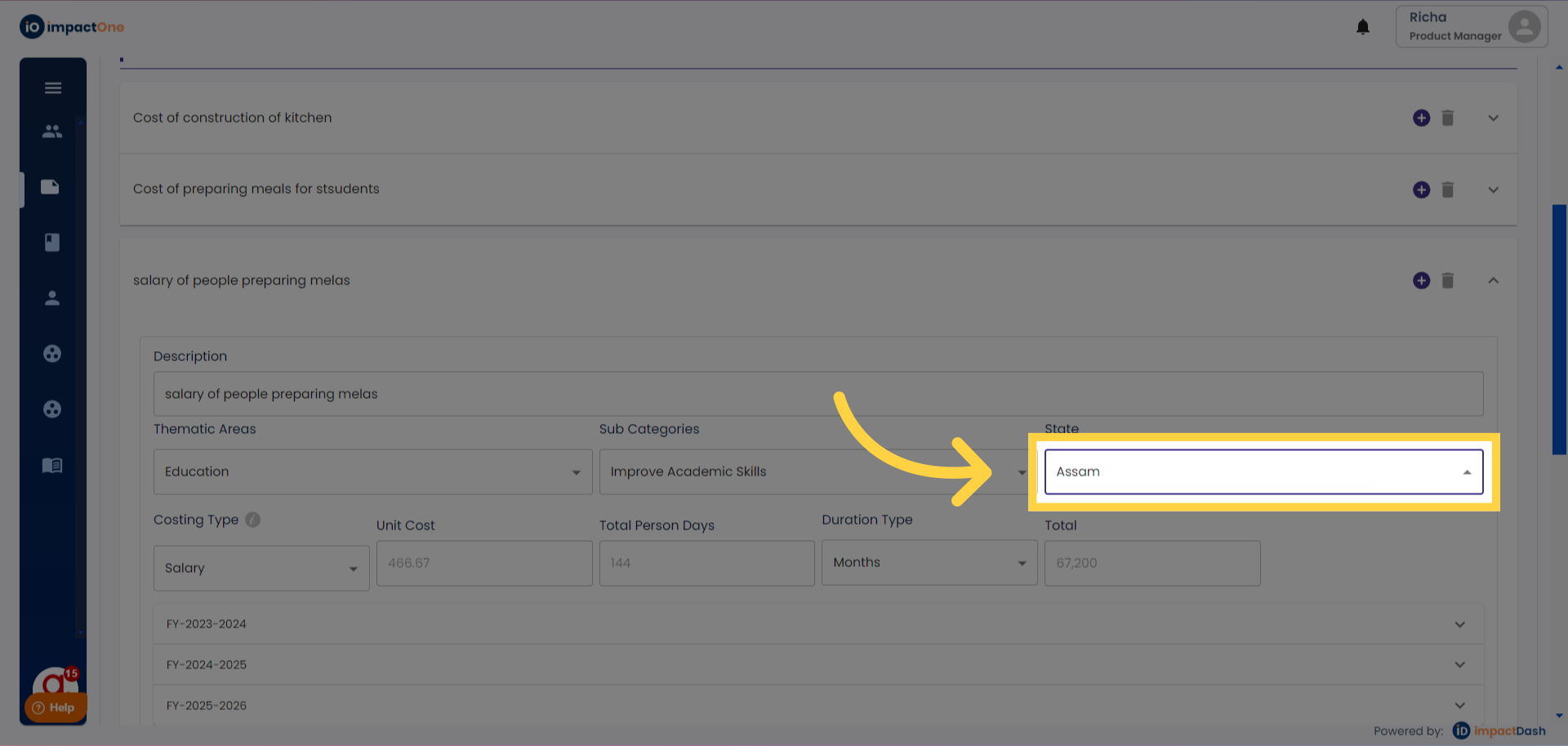The image size is (1568, 746).
Task: Open Richa's user profile menu
Action: 1471,27
